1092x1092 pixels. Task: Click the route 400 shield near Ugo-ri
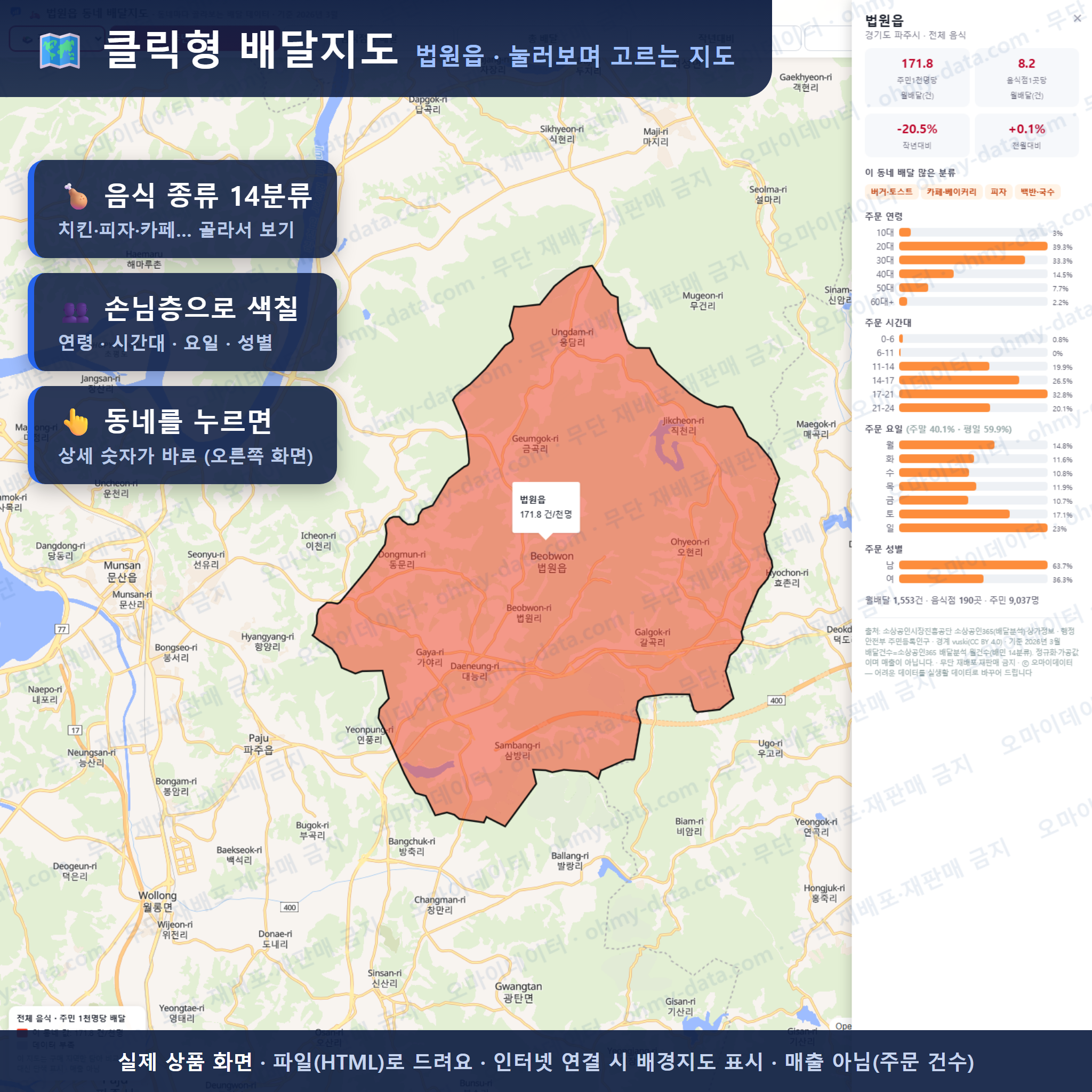(776, 700)
